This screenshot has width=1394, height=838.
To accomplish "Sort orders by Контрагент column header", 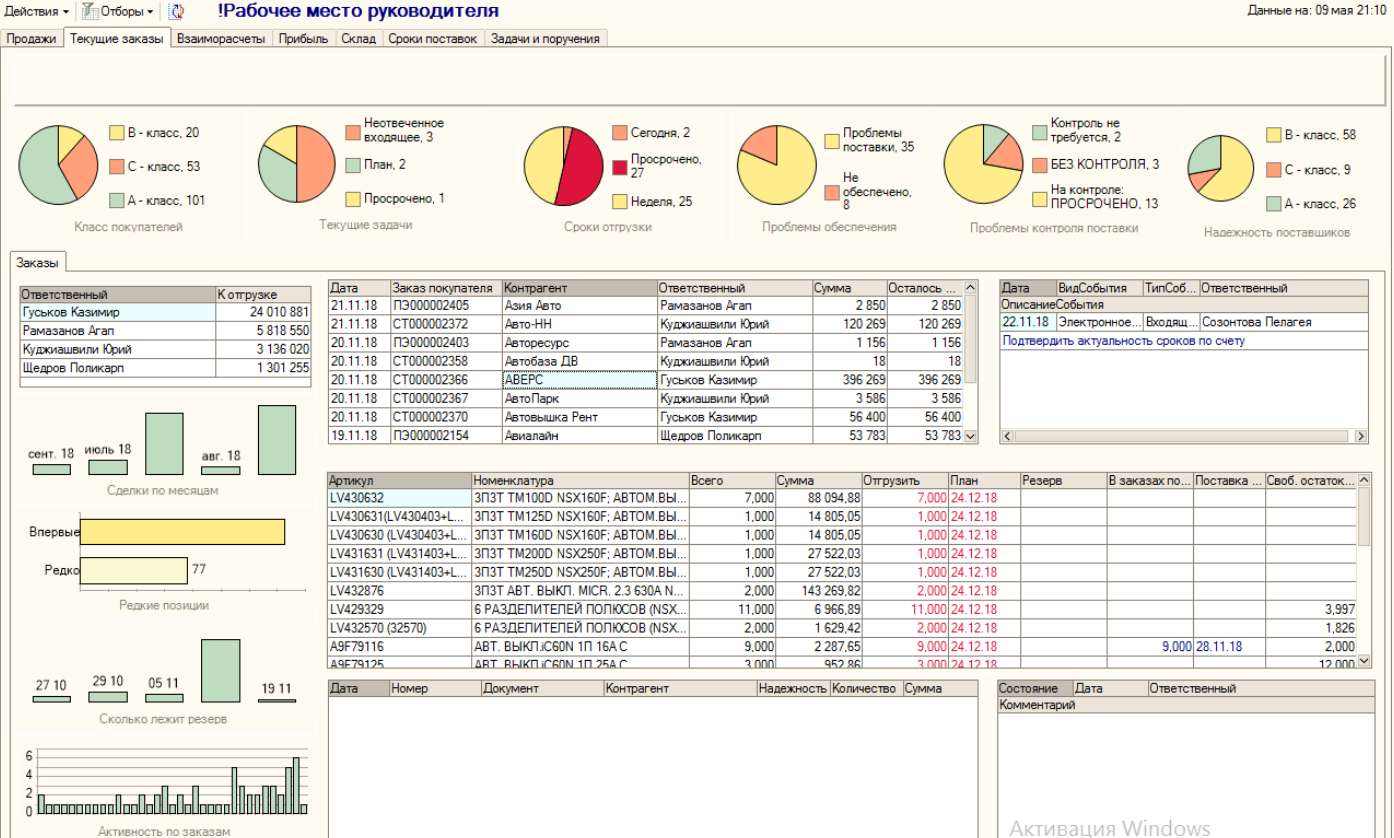I will 579,288.
